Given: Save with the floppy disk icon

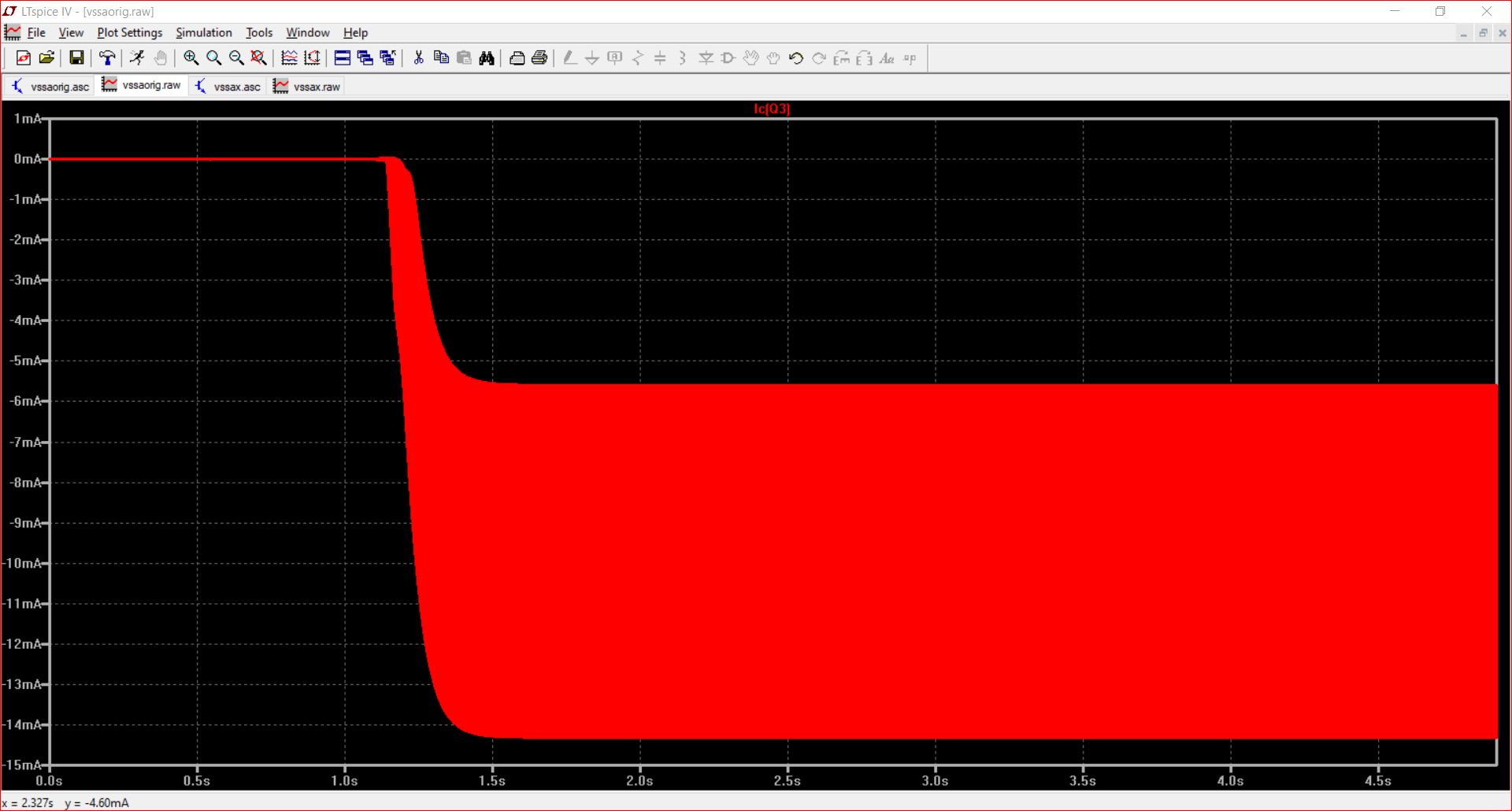Looking at the screenshot, I should click(76, 57).
